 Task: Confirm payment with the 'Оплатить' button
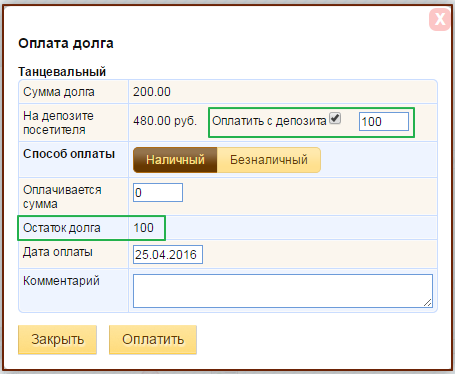(x=153, y=340)
